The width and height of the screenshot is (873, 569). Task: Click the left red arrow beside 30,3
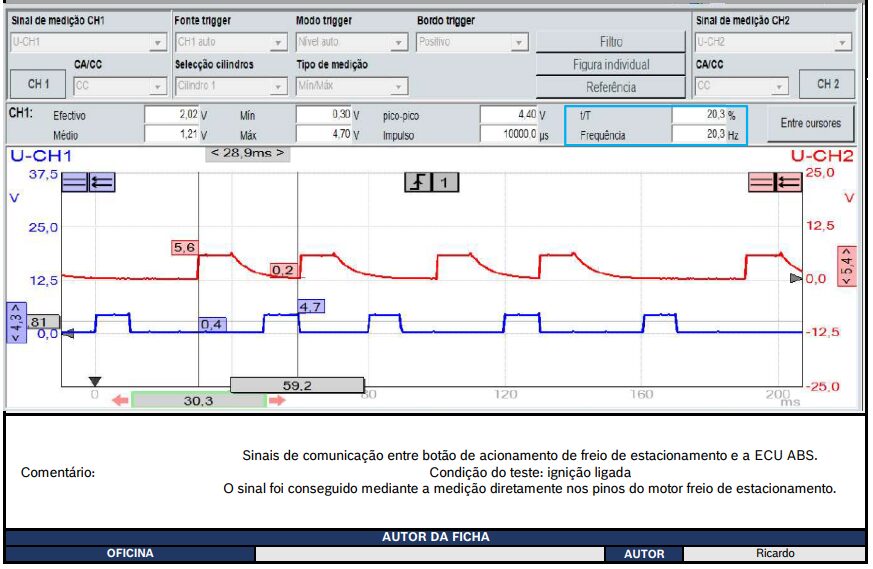pos(119,400)
